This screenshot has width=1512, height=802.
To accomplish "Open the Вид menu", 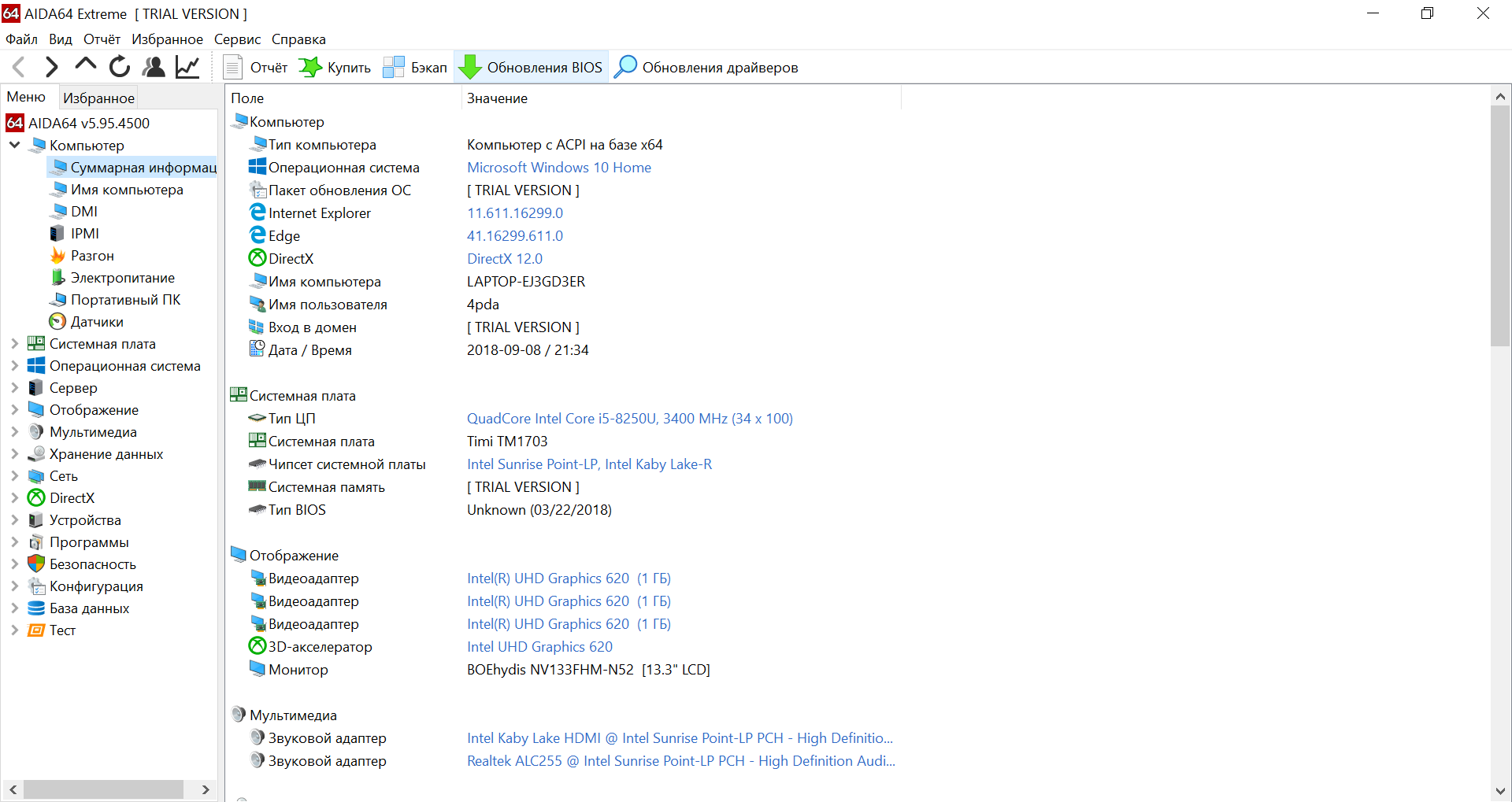I will [x=61, y=39].
